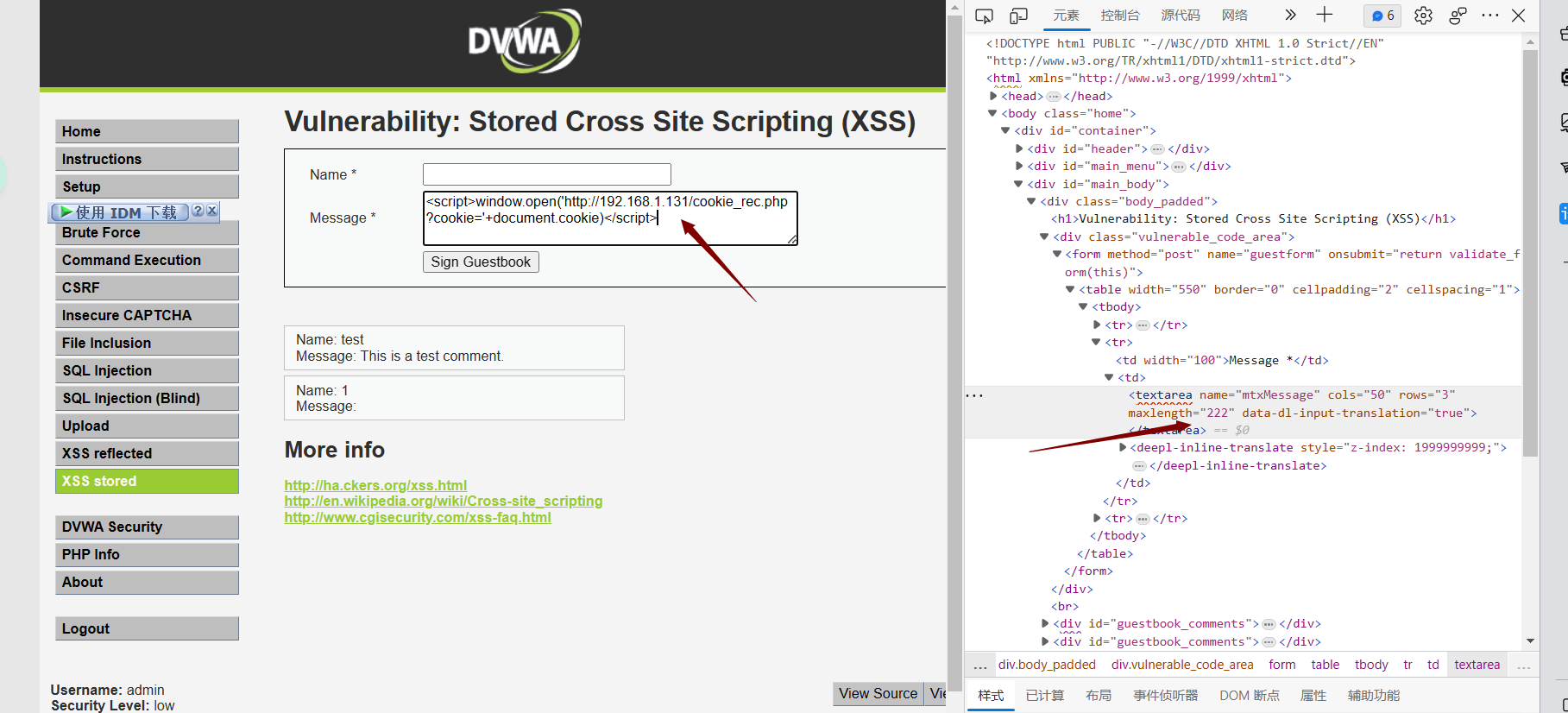Screen dimensions: 1568x713
Task: Collapse the form guestform node
Action: click(1057, 254)
